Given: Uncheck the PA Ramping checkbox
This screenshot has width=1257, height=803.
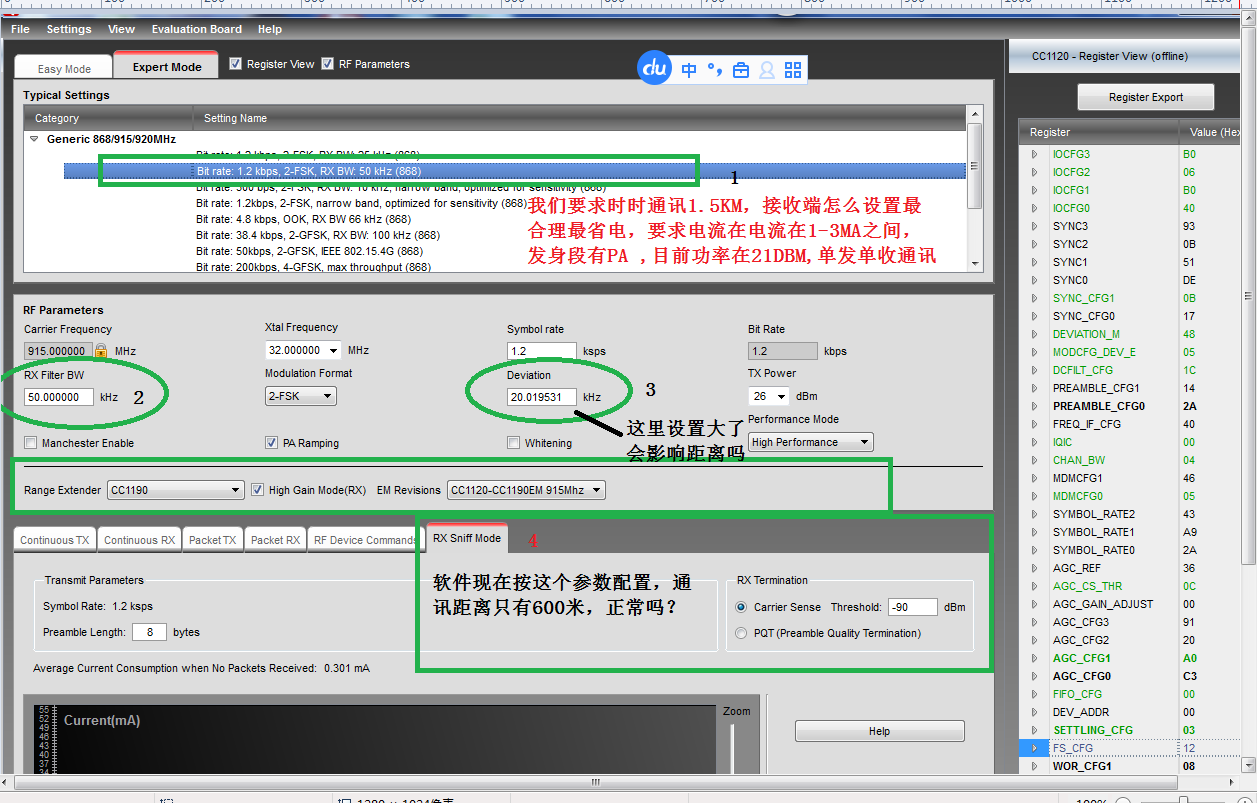Looking at the screenshot, I should point(272,443).
